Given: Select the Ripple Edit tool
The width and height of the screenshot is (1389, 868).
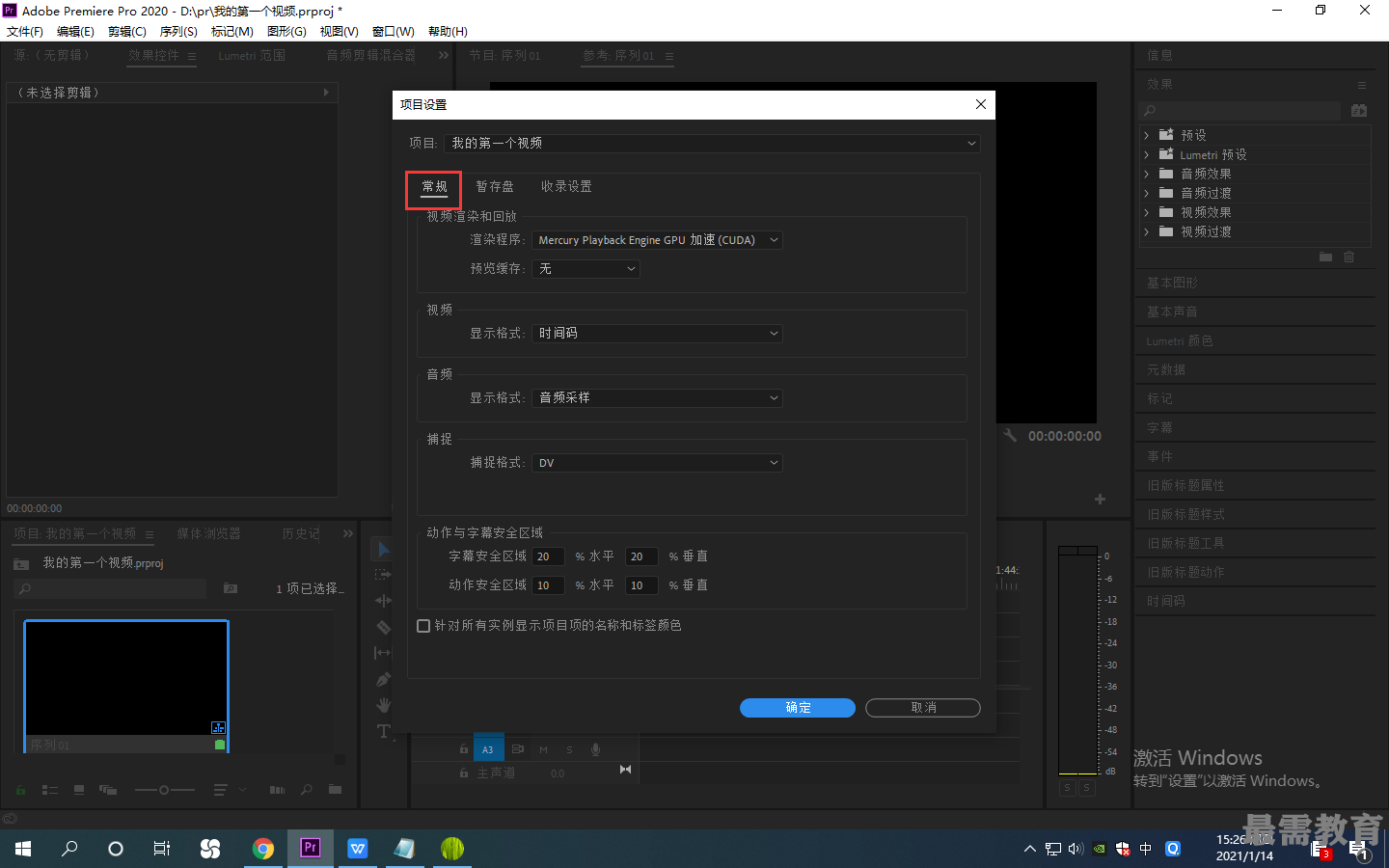Looking at the screenshot, I should [383, 600].
